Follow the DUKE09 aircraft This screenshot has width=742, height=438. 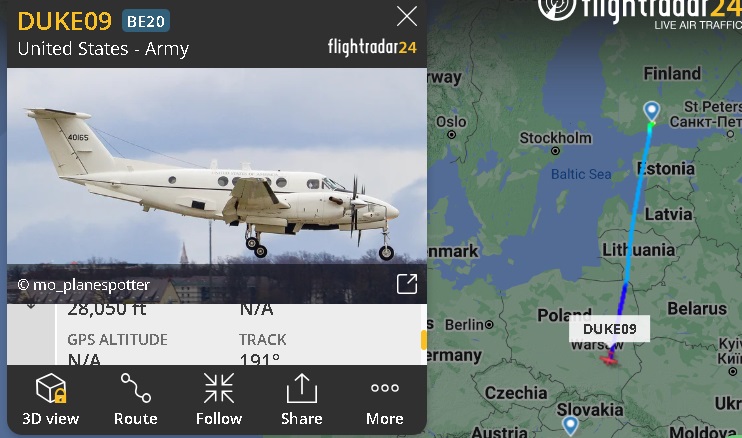[219, 400]
